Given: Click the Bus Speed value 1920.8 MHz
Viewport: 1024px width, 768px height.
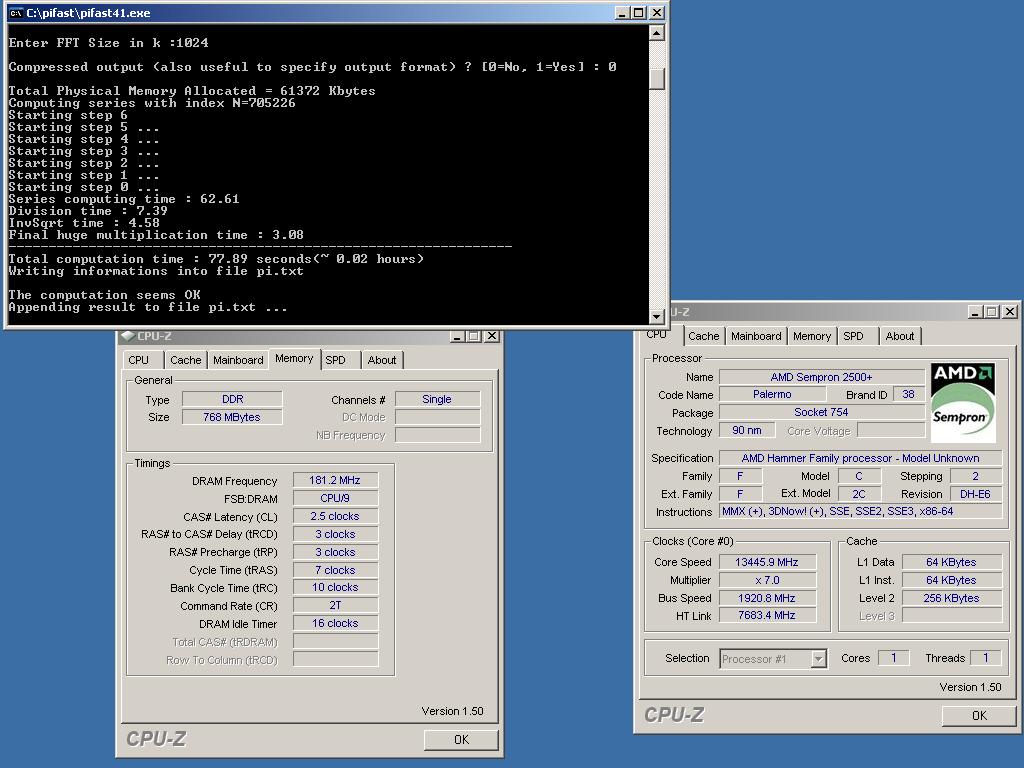Looking at the screenshot, I should point(767,598).
